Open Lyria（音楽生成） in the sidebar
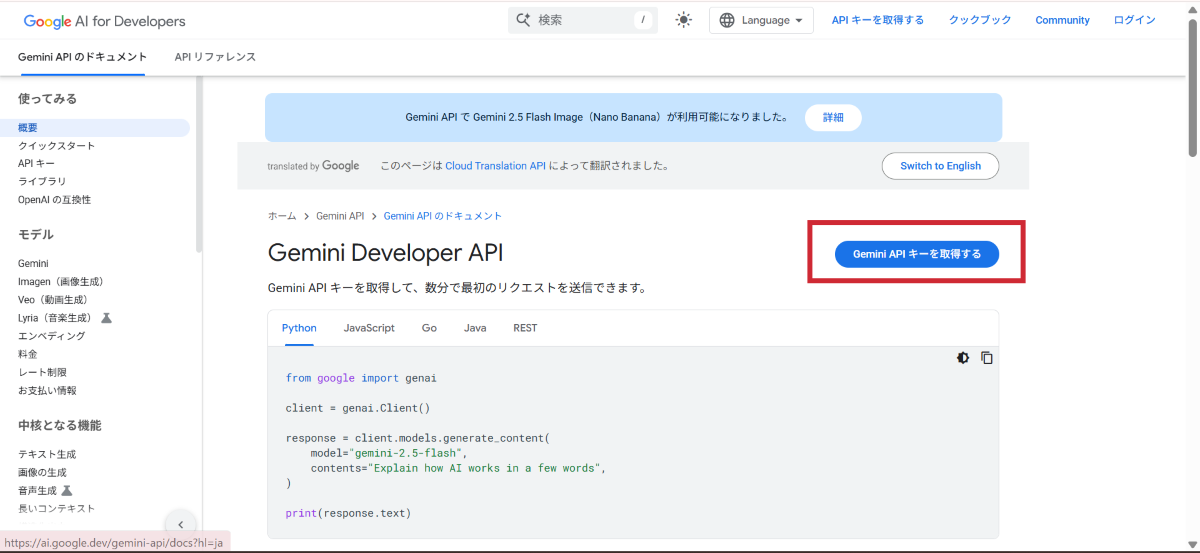The height and width of the screenshot is (553, 1200). (x=60, y=318)
